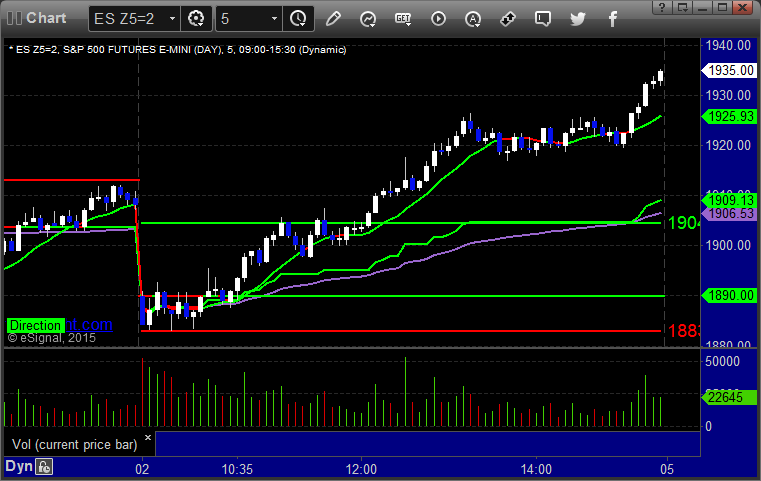Screen dimensions: 761x481
Task: Click the 50000 volume axis label
Action: click(x=722, y=361)
